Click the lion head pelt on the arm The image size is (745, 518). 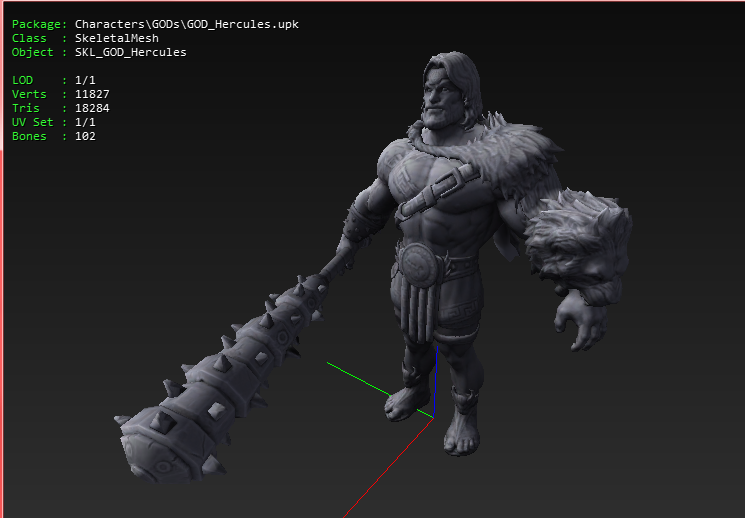tap(577, 245)
